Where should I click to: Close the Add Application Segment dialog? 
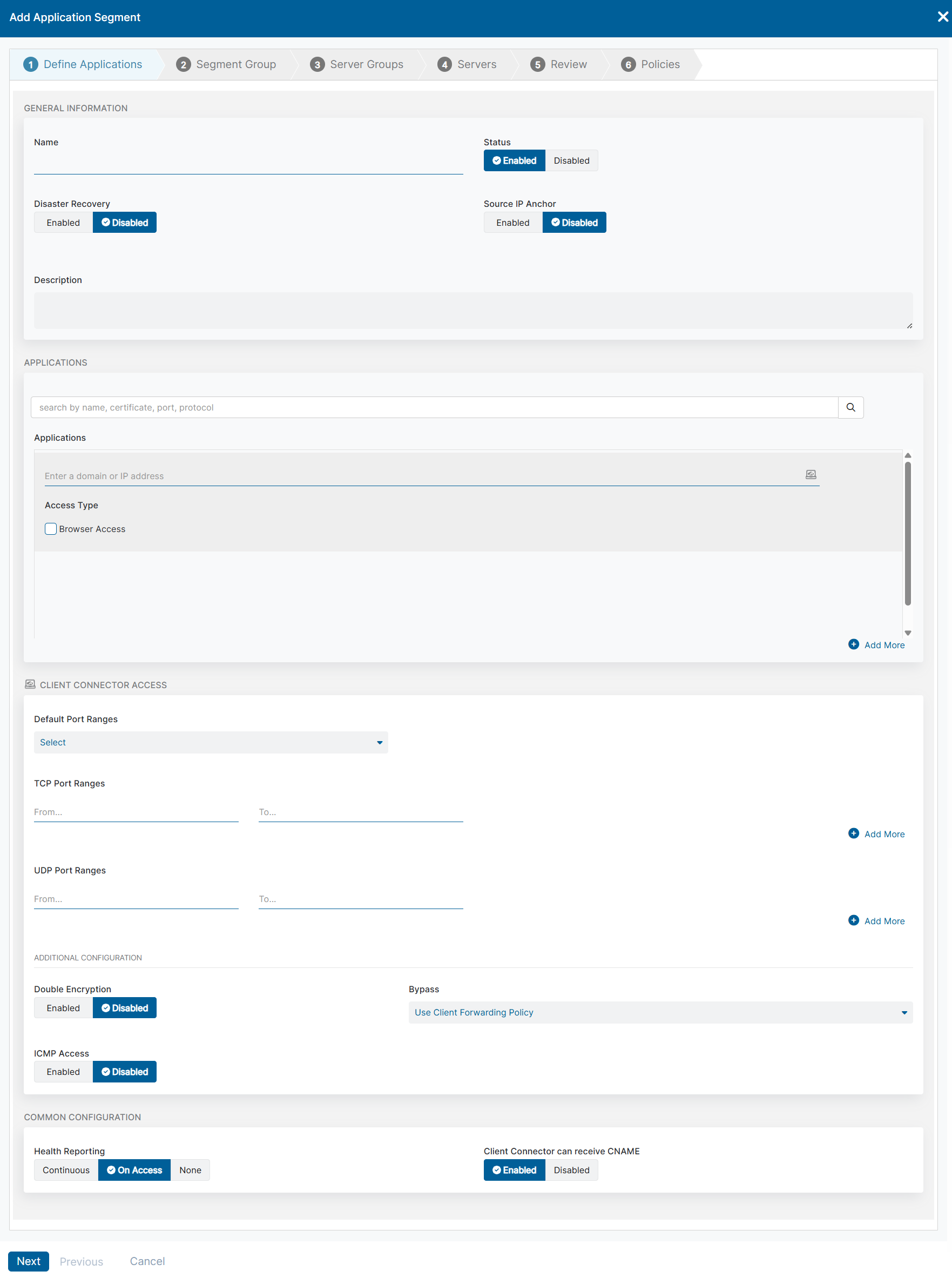click(942, 17)
